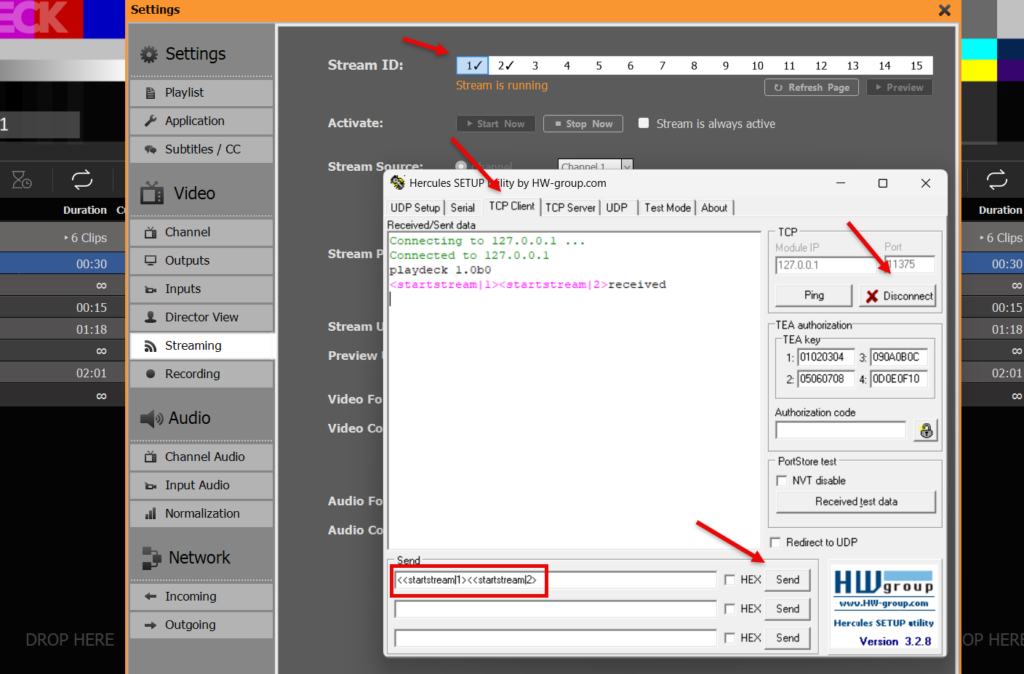Enable the 'Stream is always active' checkbox
Screen dimensions: 1024x674
click(642, 124)
